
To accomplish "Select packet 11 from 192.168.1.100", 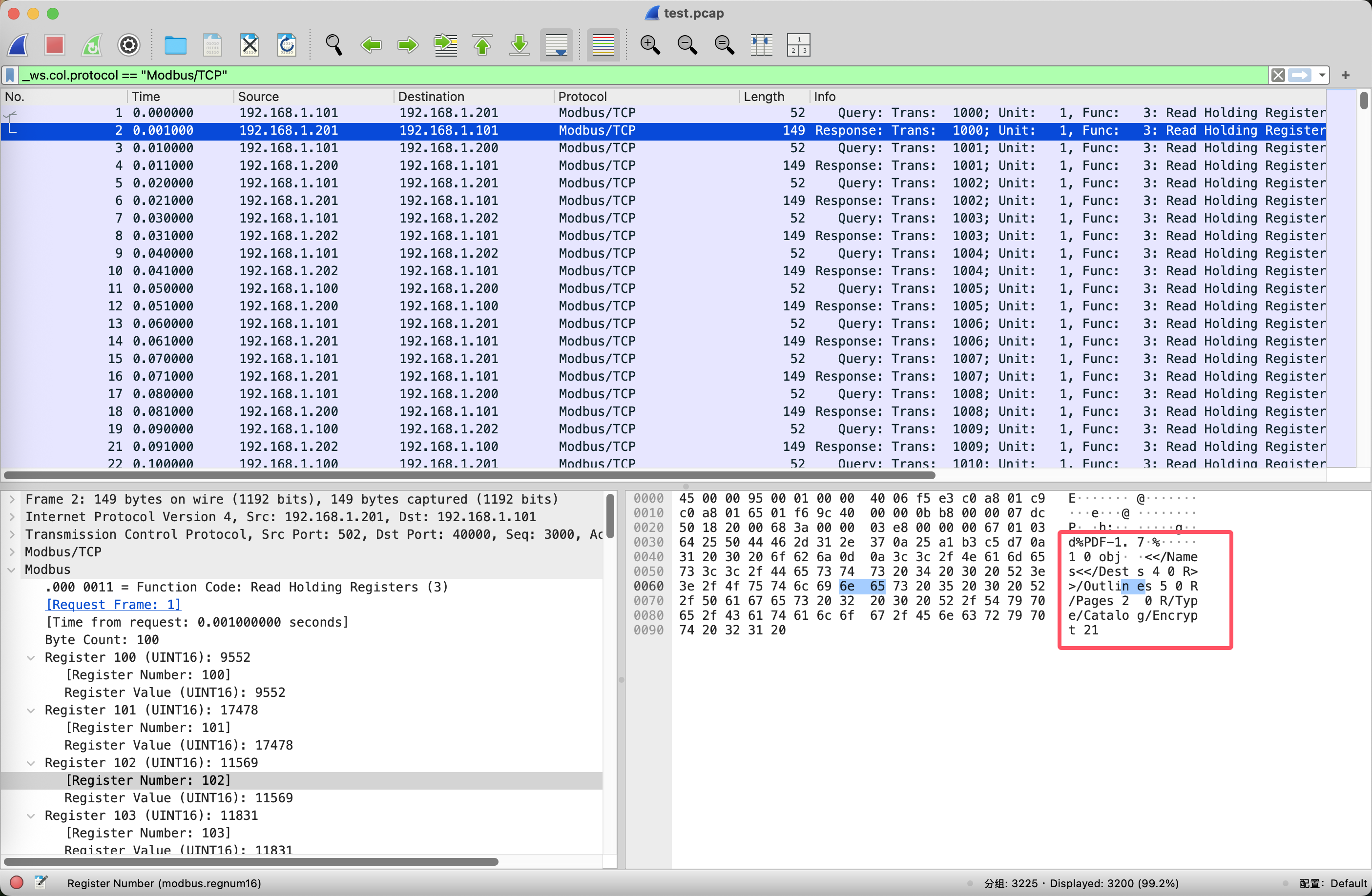I will [663, 288].
